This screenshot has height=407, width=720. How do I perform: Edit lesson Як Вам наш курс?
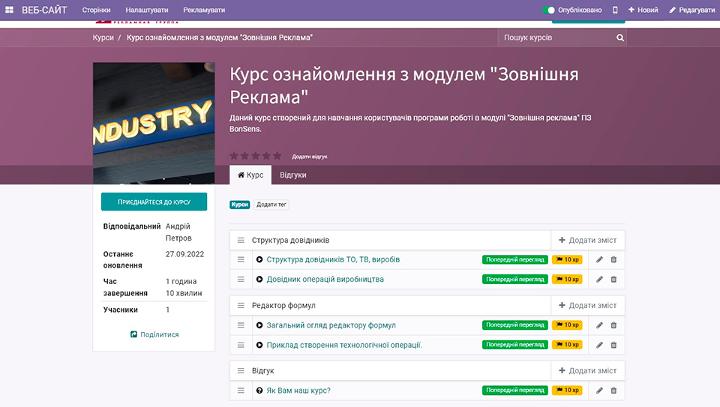599,390
